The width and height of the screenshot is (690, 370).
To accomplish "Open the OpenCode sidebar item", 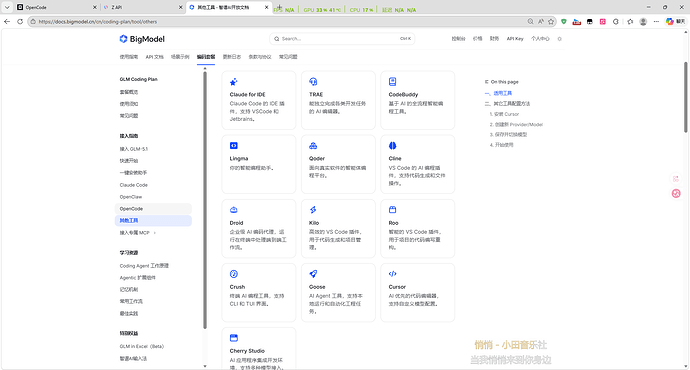I will [x=153, y=209].
